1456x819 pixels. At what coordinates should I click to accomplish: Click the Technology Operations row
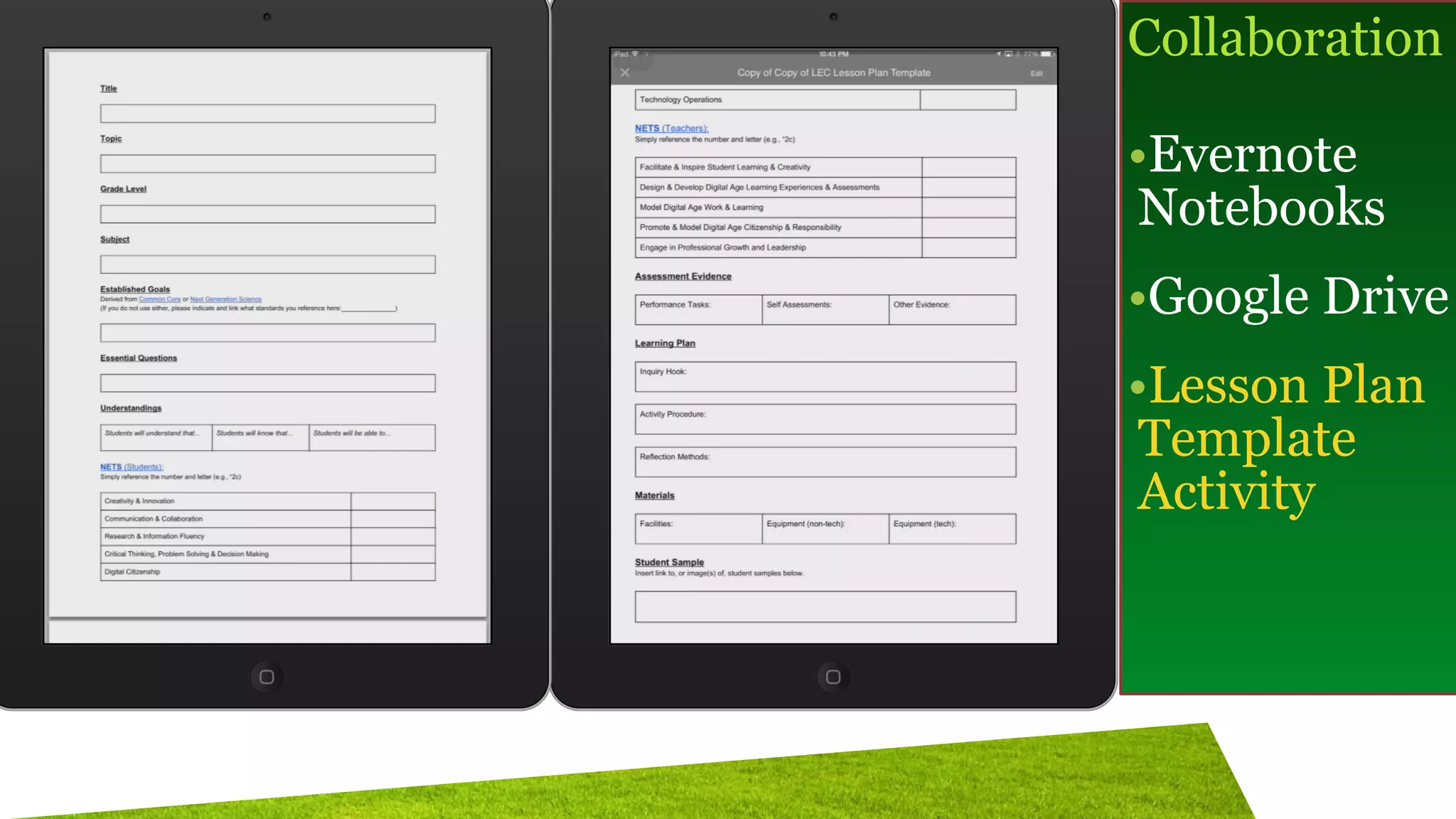point(825,100)
